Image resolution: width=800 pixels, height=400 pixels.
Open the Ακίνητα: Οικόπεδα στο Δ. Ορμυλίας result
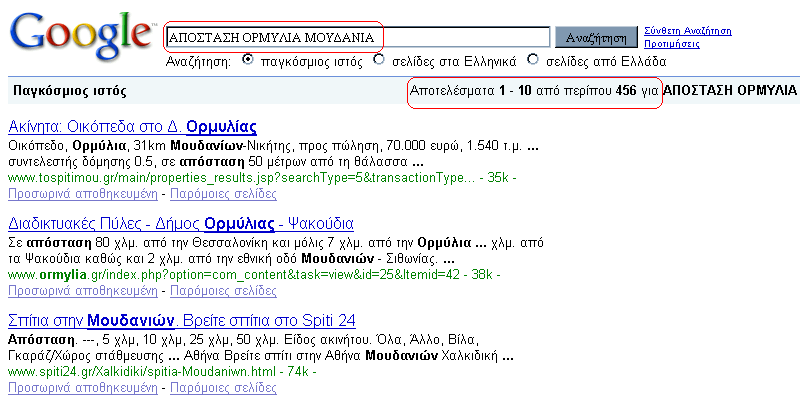click(x=132, y=127)
